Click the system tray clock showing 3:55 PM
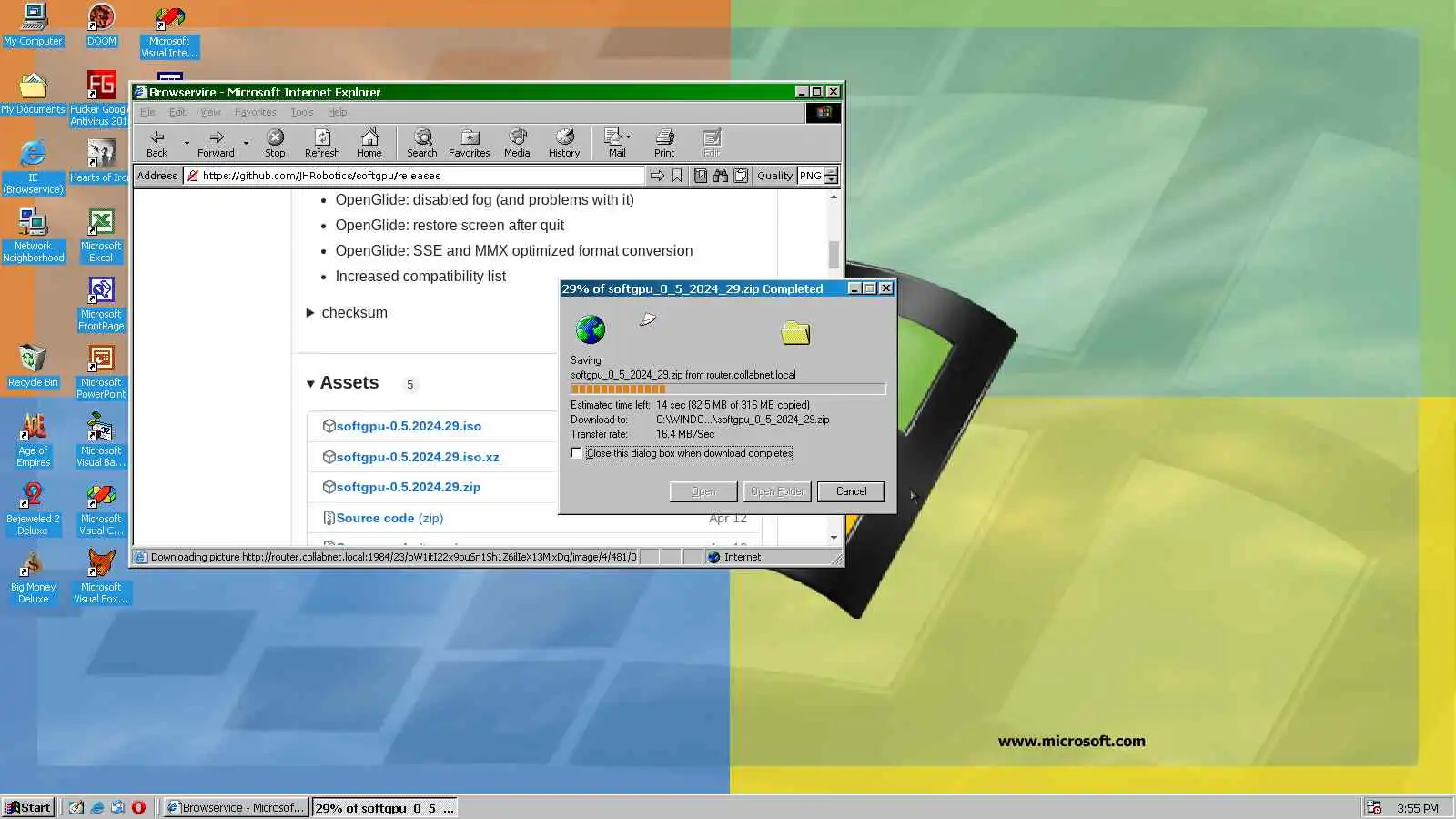The image size is (1456, 819). [x=1418, y=808]
